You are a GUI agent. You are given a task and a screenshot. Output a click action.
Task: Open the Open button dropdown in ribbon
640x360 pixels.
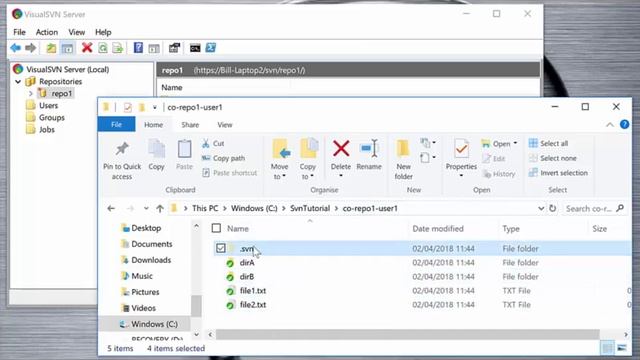(x=516, y=143)
